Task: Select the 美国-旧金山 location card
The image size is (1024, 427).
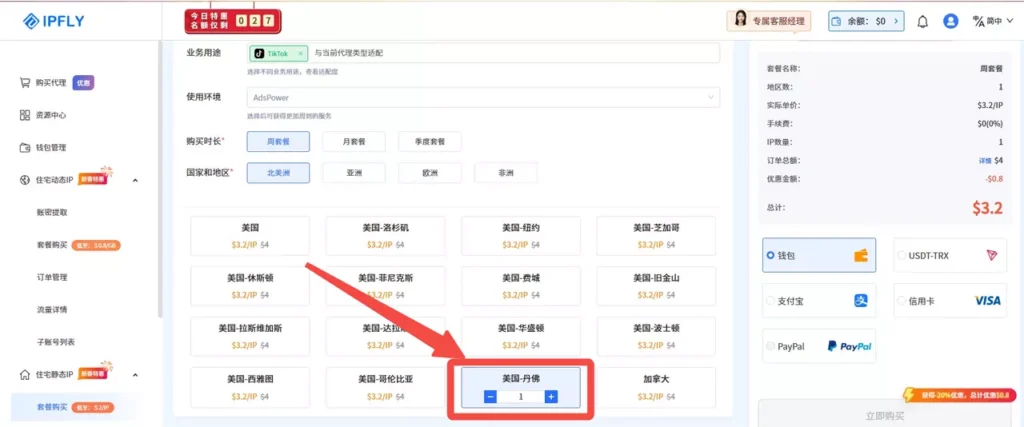Action: [656, 286]
